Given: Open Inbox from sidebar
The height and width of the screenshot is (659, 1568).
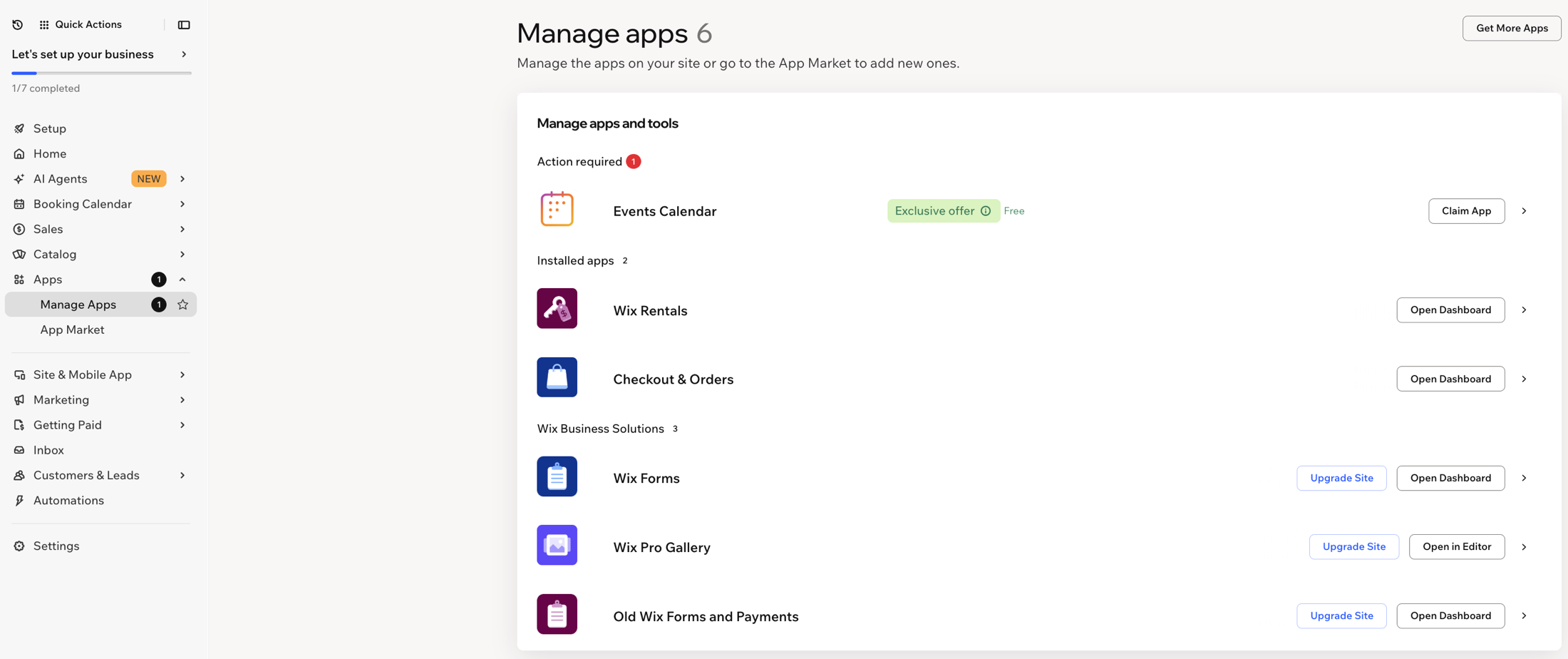Looking at the screenshot, I should [x=48, y=450].
